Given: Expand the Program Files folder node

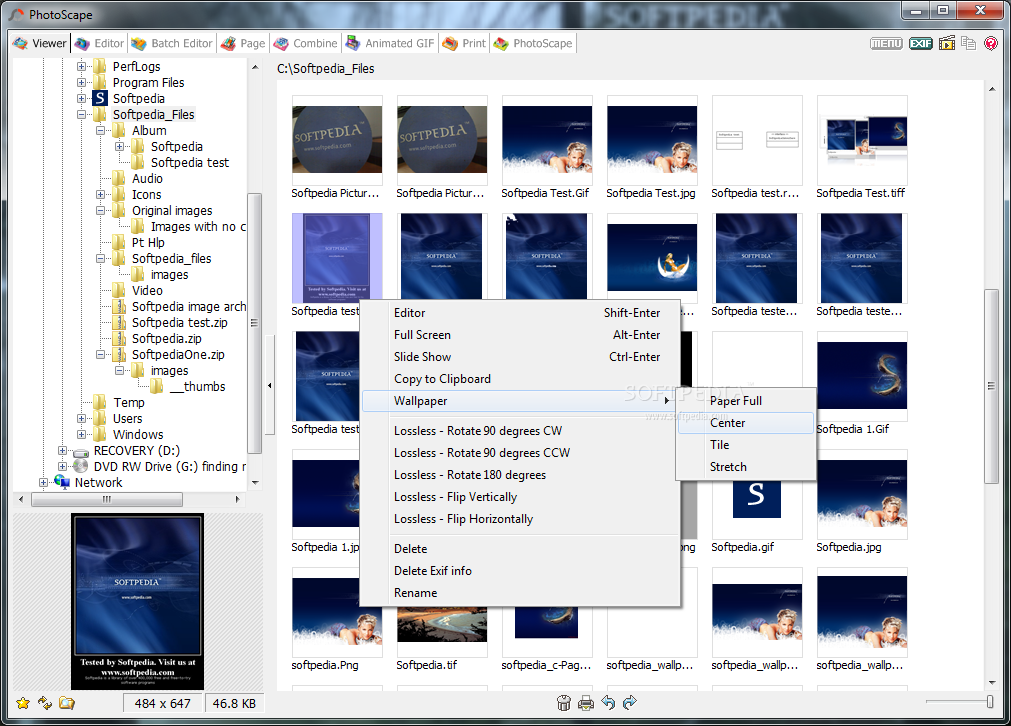Looking at the screenshot, I should 81,83.
